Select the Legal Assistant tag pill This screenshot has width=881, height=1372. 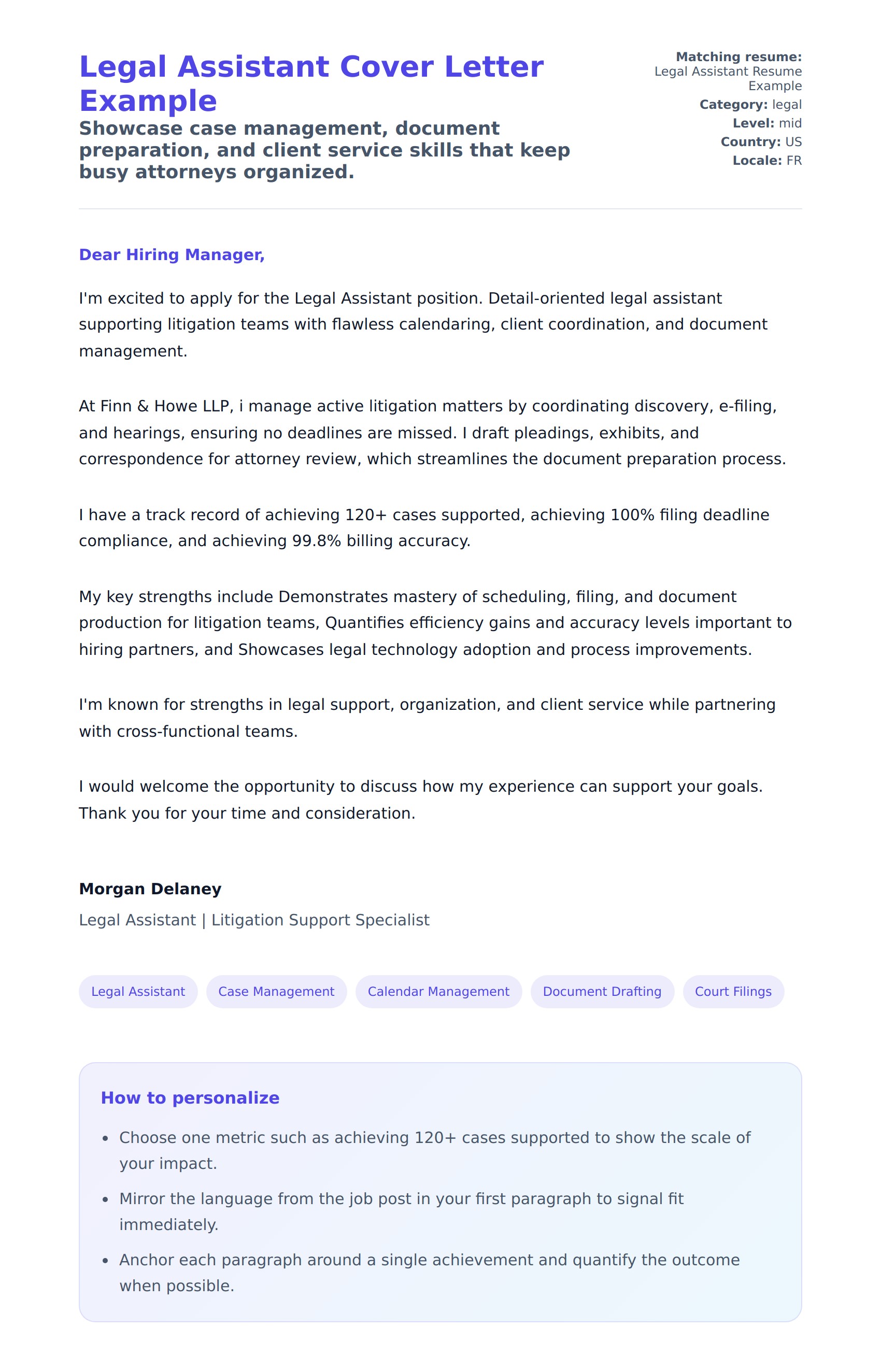tap(138, 991)
